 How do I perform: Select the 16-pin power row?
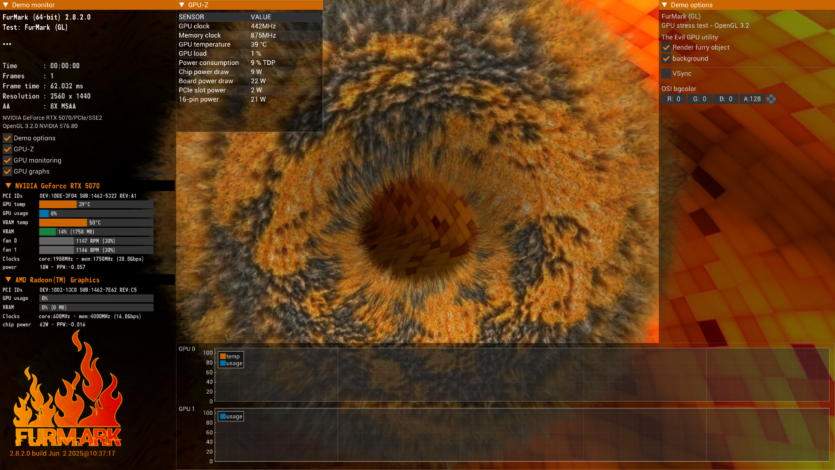249,99
